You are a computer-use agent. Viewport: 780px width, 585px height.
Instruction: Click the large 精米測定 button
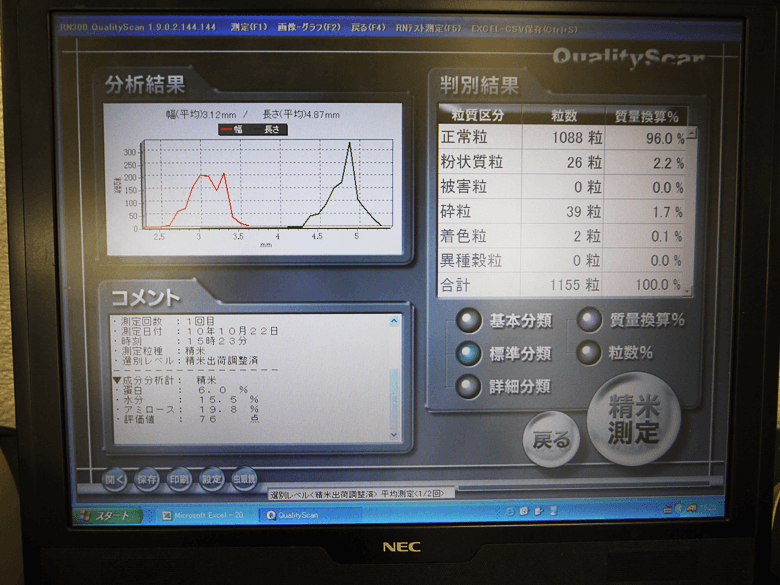point(634,419)
